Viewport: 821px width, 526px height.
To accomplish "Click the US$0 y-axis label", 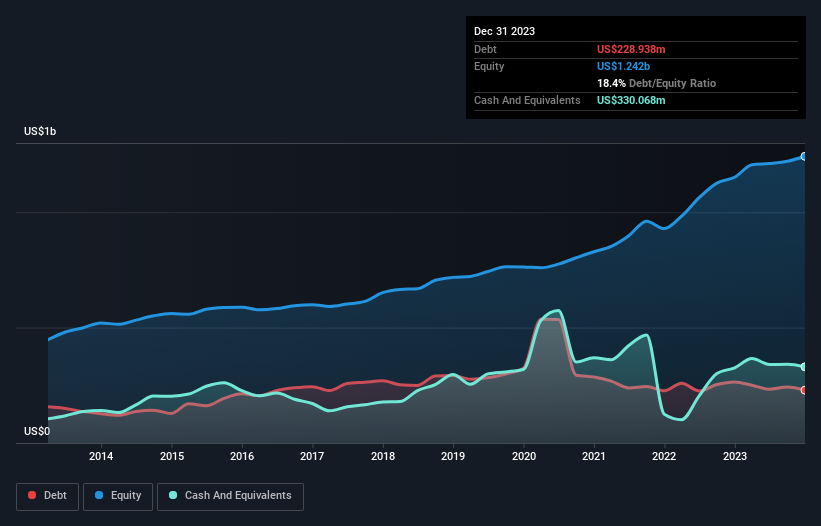I will 37,431.
